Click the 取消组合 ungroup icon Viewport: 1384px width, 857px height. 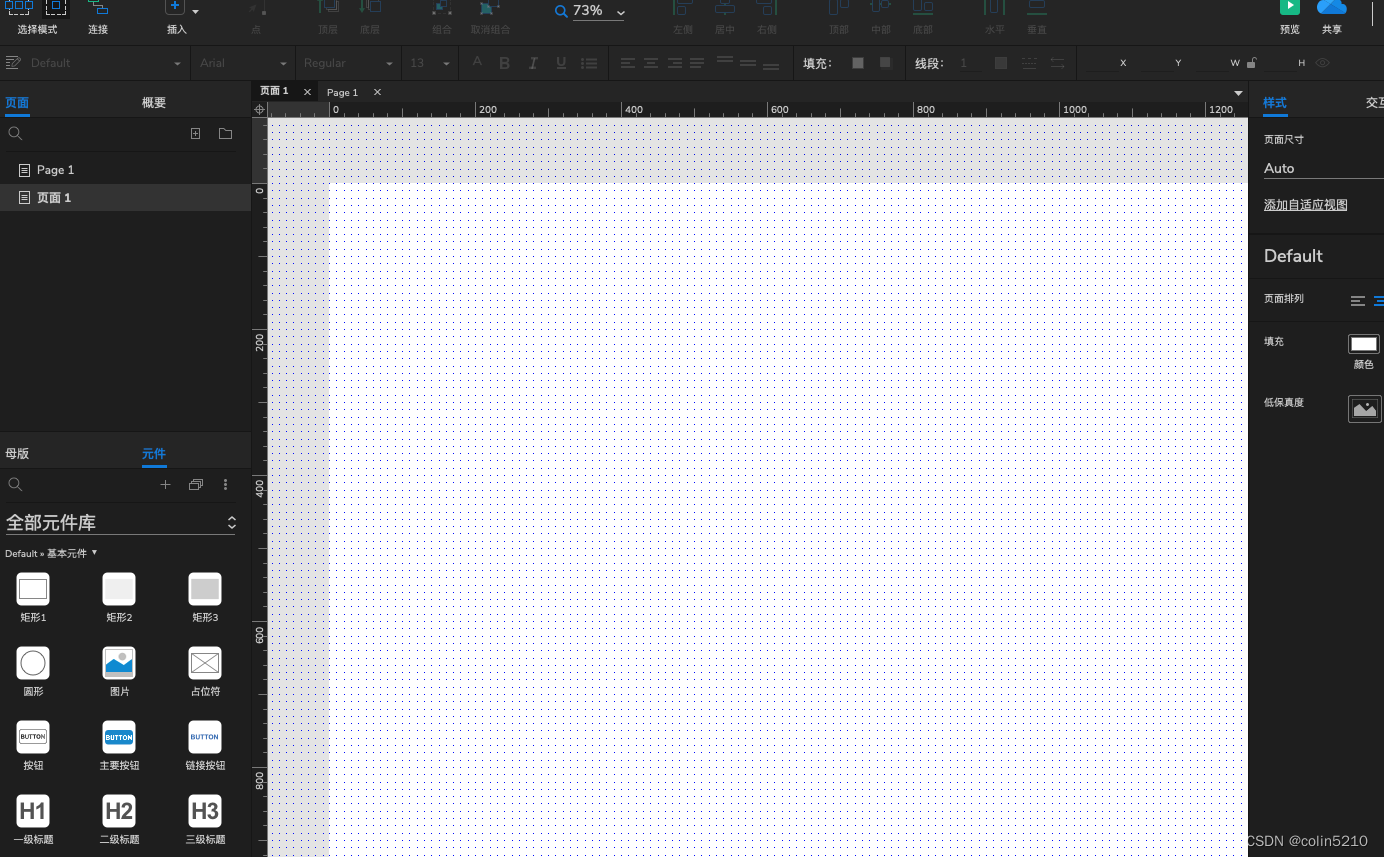click(490, 8)
